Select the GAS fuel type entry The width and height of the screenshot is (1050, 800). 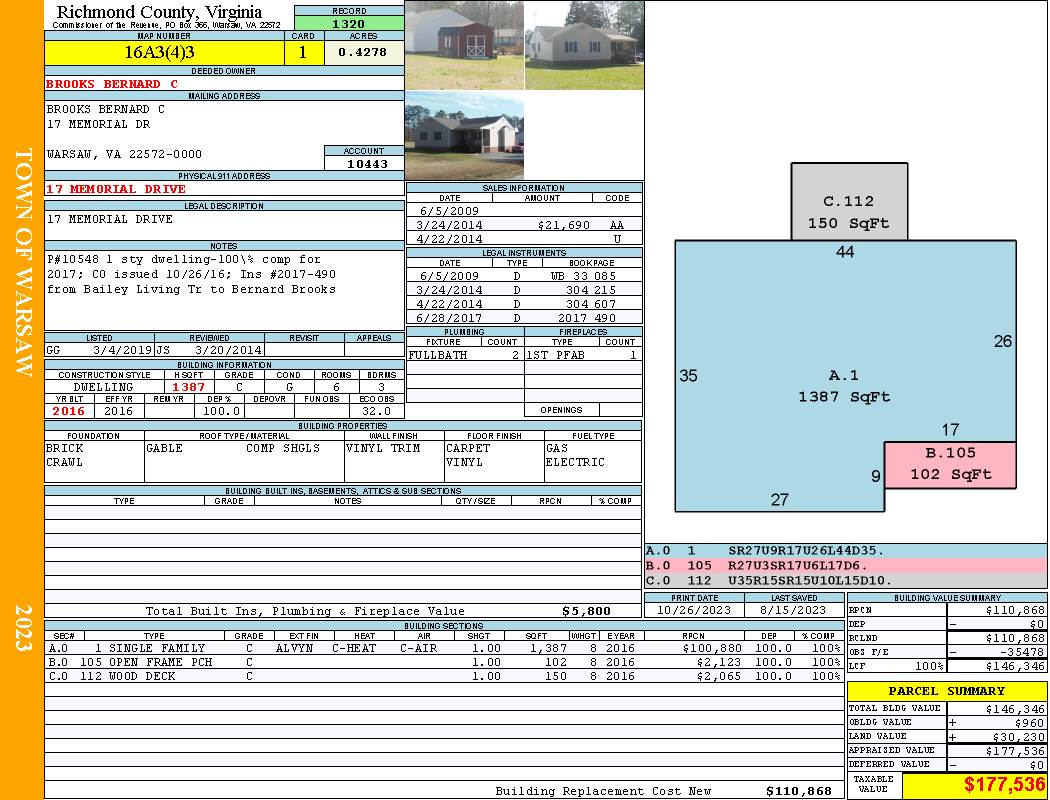(x=557, y=448)
